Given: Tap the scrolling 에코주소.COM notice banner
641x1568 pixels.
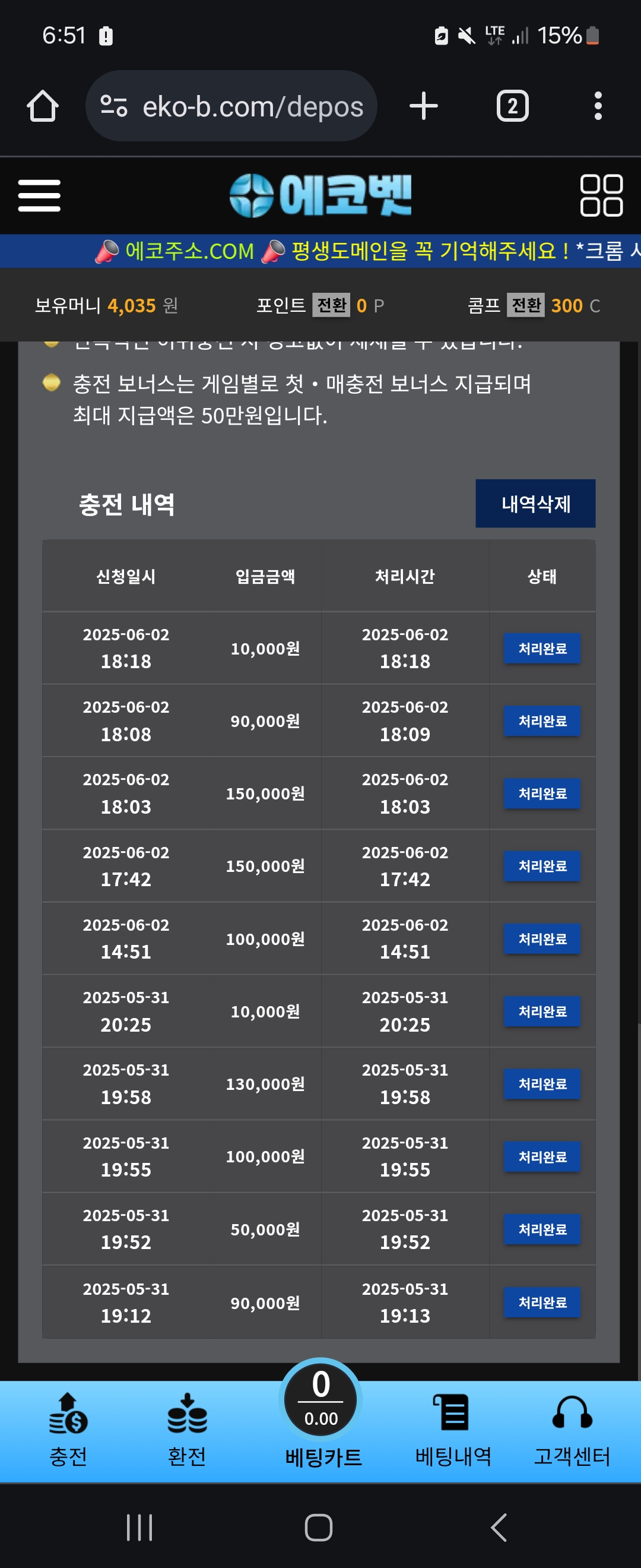Looking at the screenshot, I should tap(320, 251).
